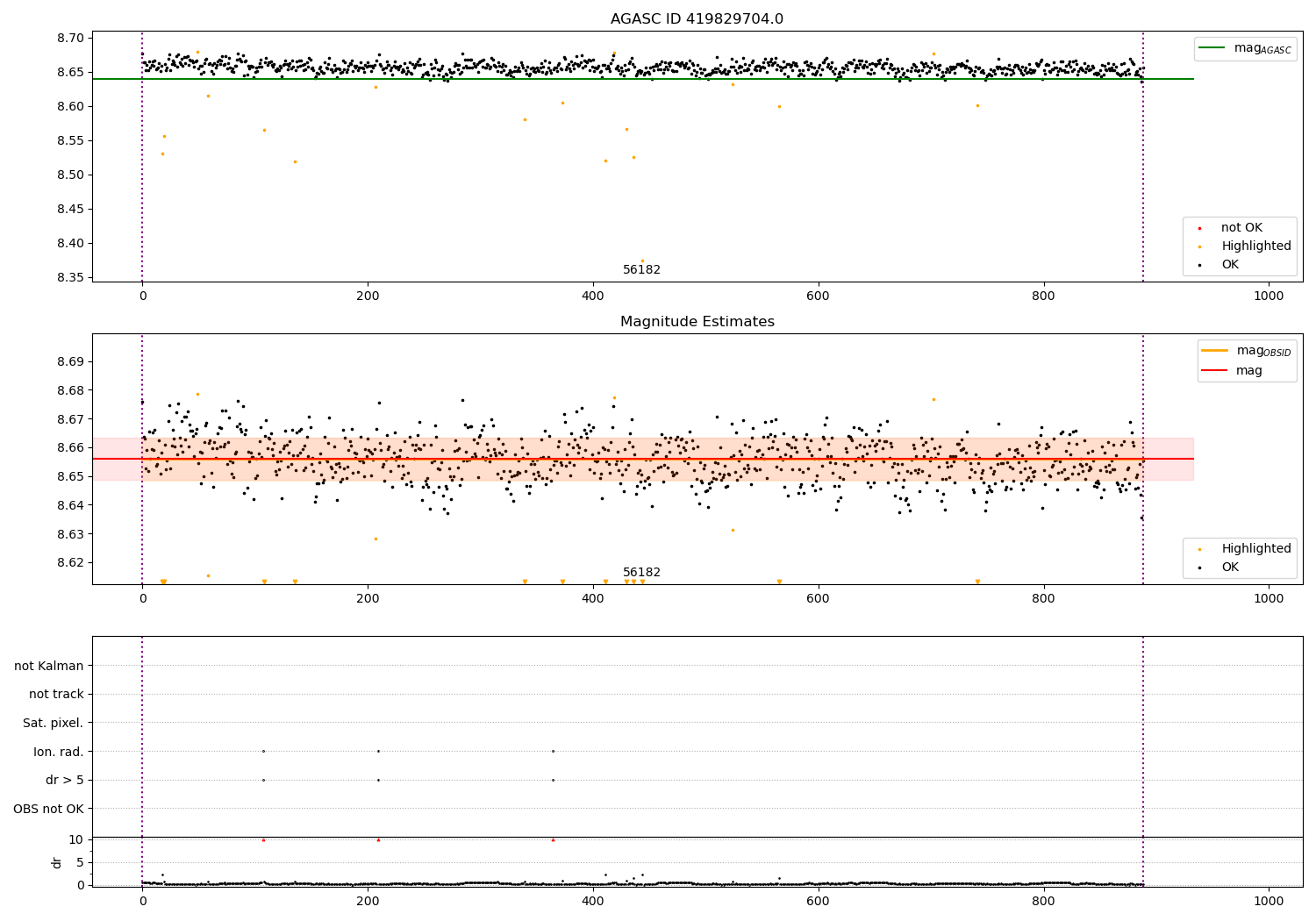Click 'Highlighted' legend entry in the middle panel

tap(1256, 549)
